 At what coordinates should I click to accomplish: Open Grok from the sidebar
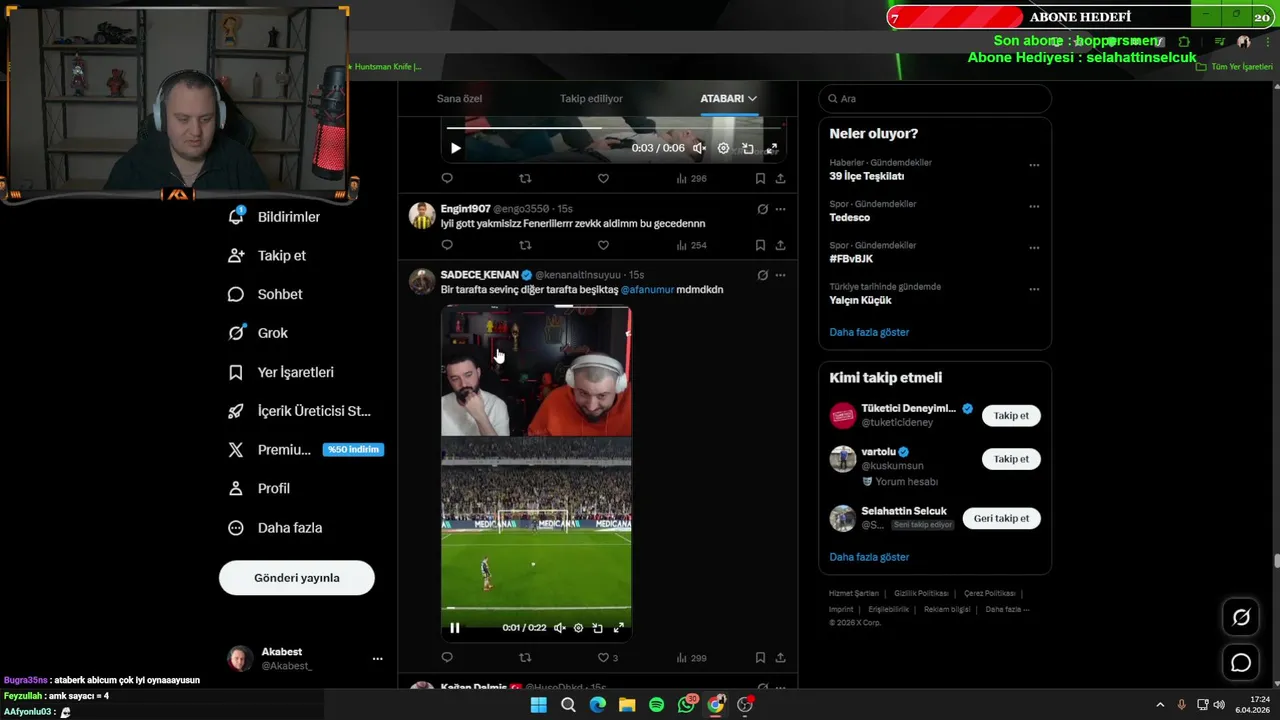[x=258, y=333]
